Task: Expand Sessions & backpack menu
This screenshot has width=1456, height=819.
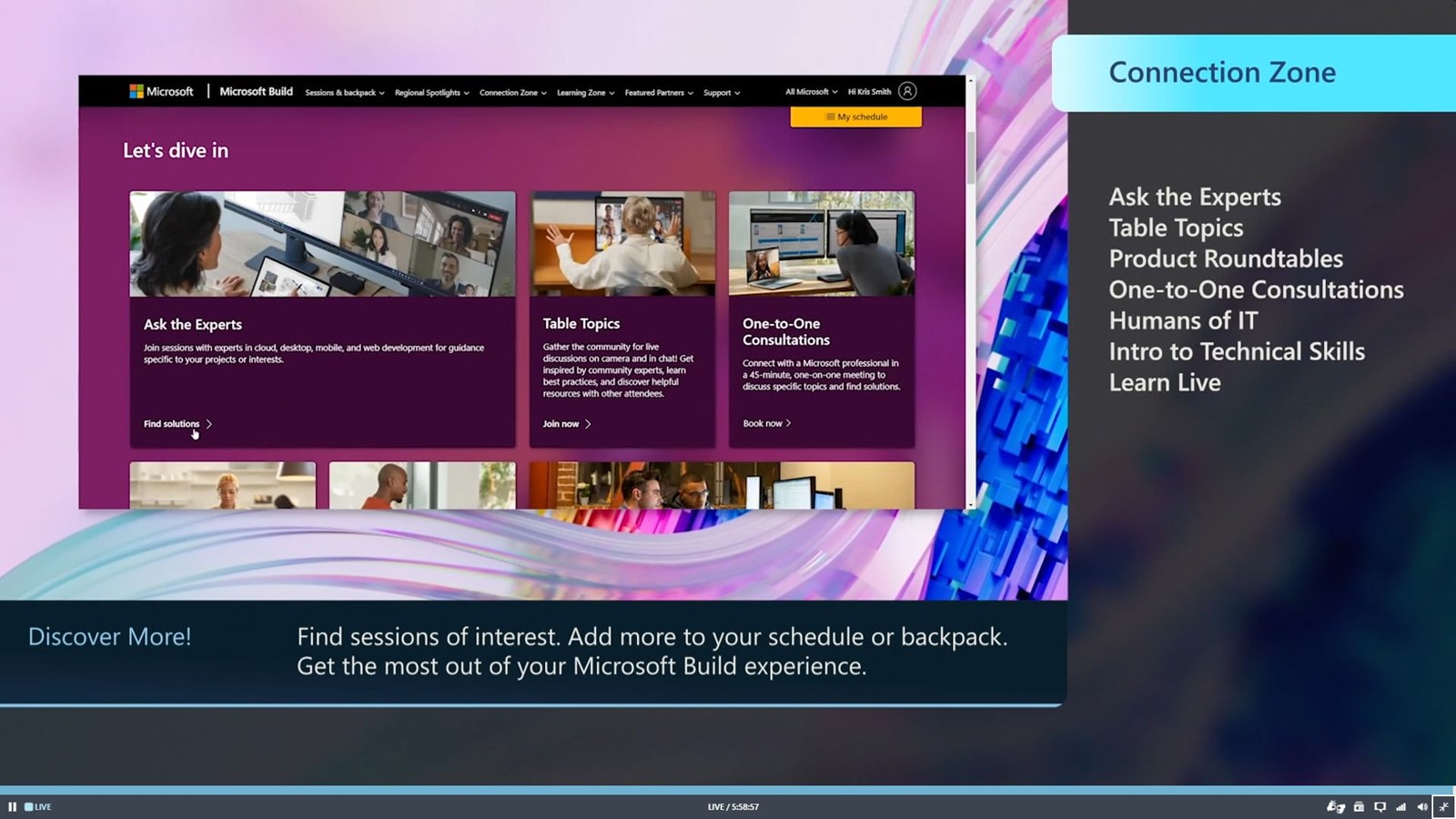Action: coord(345,93)
